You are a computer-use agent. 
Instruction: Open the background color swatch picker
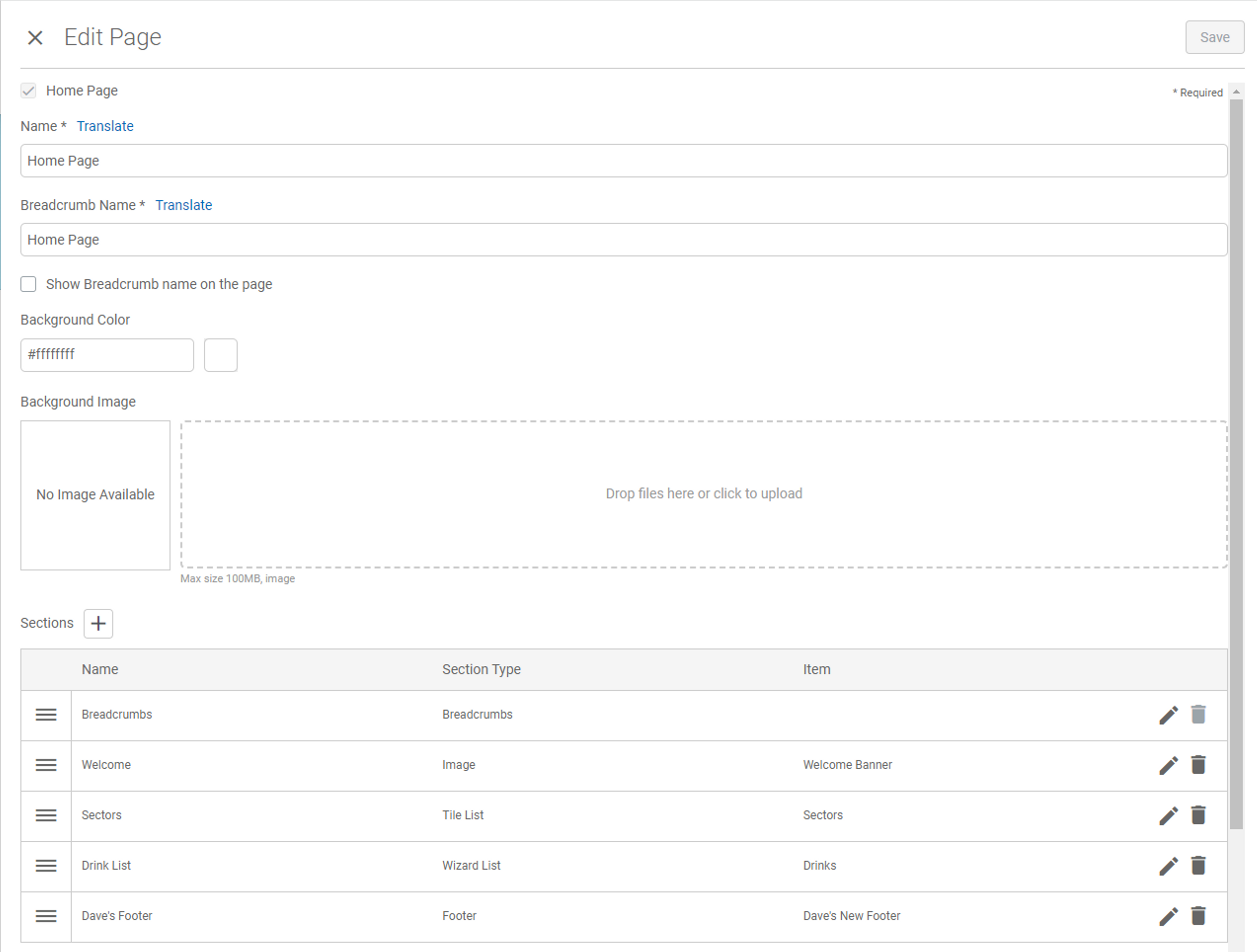(x=221, y=355)
